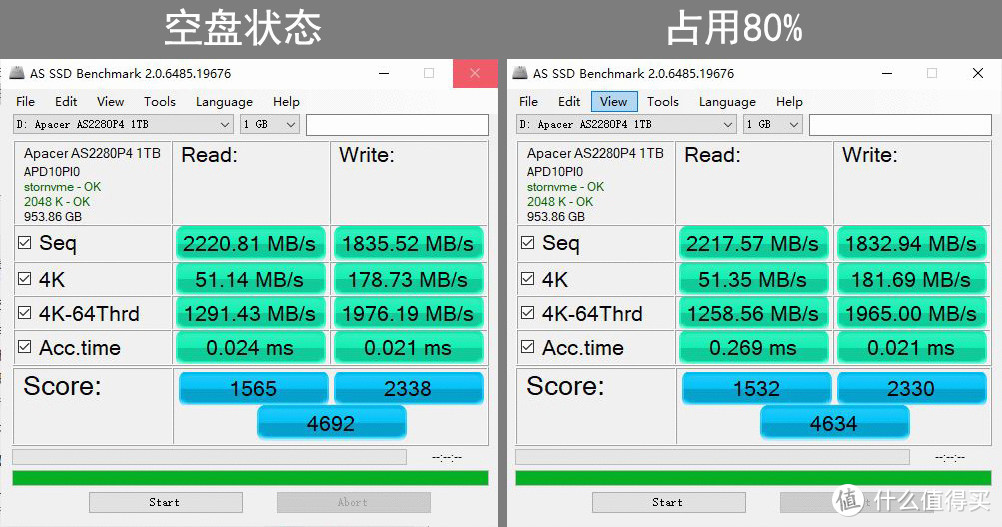
Task: Click total score 4634
Action: [x=834, y=423]
